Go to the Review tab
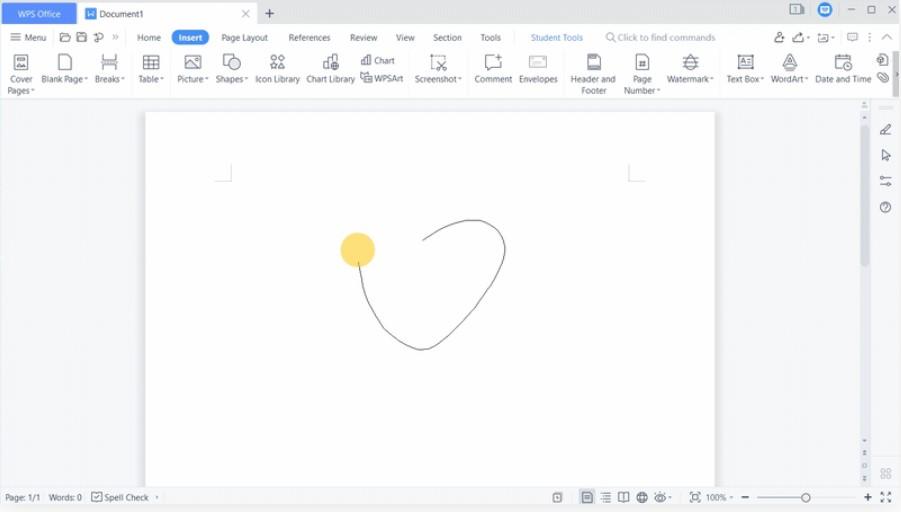This screenshot has height=512, width=901. pyautogui.click(x=364, y=37)
